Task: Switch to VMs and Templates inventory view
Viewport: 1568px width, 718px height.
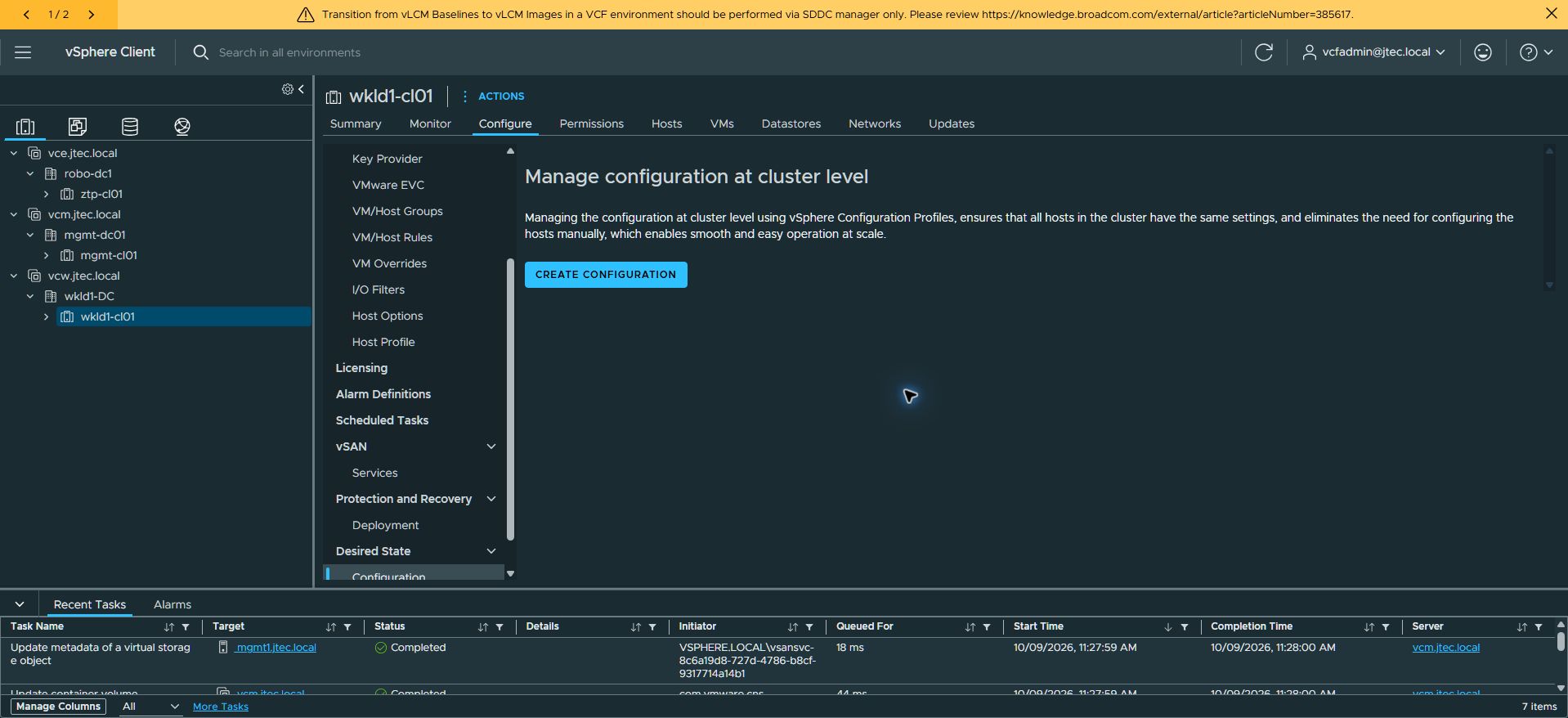Action: point(78,127)
